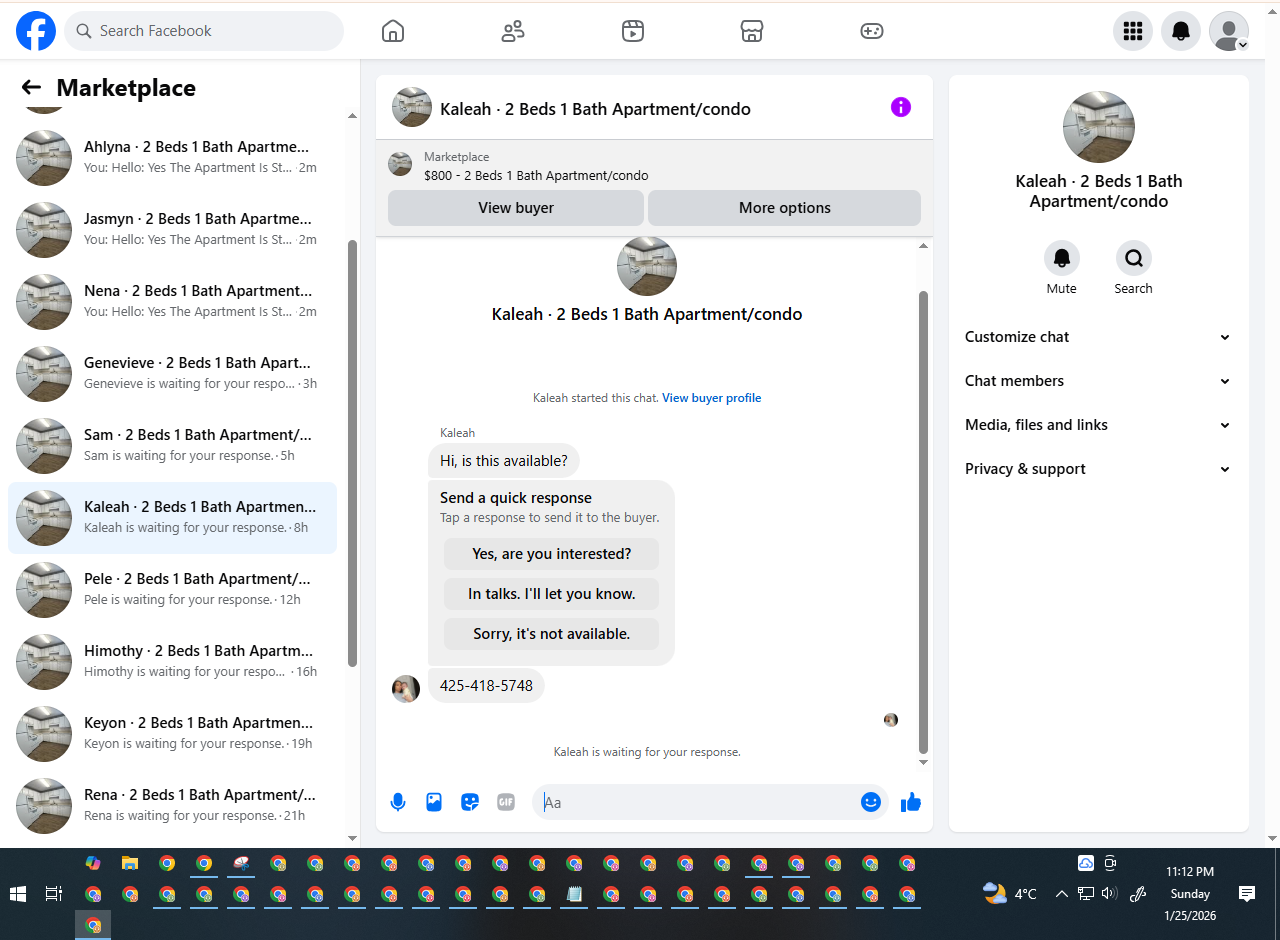This screenshot has width=1280, height=940.
Task: Click More options button
Action: pos(785,208)
